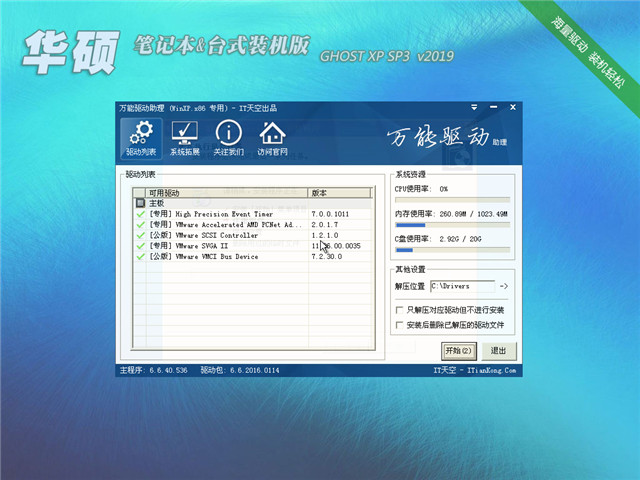Image resolution: width=640 pixels, height=480 pixels.
Task: Click version value 7.2.30.0
Action: pos(327,256)
